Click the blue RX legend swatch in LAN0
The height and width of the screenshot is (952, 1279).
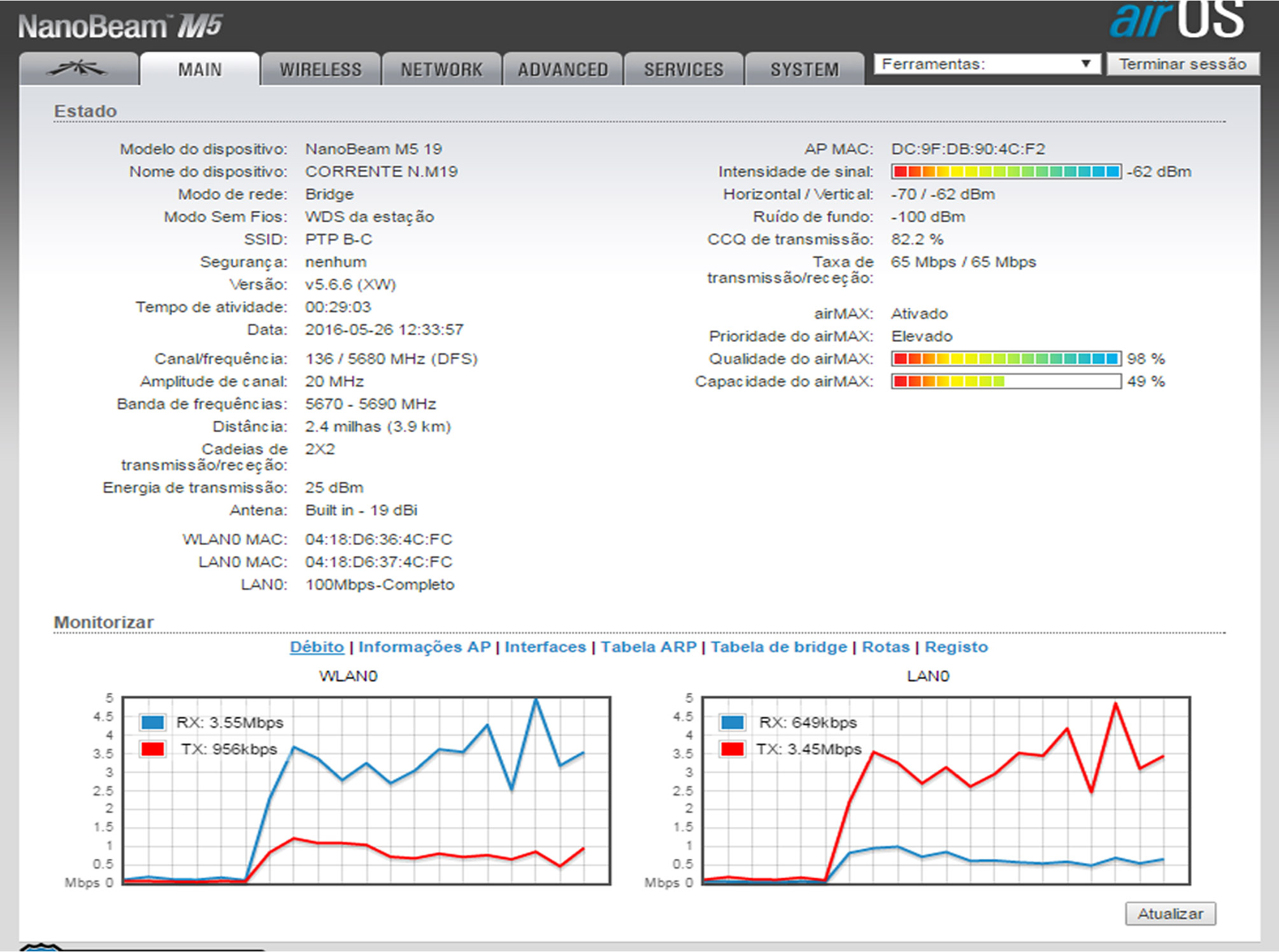point(732,722)
